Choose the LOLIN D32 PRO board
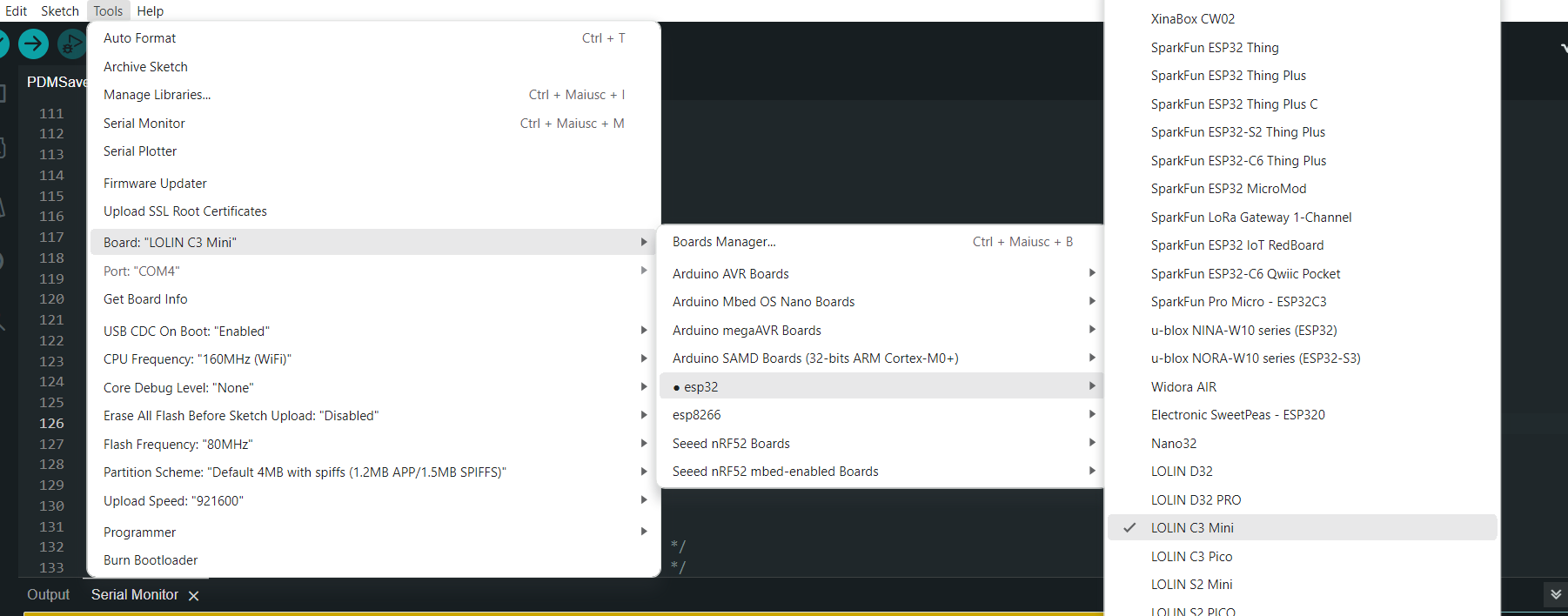 (1196, 500)
